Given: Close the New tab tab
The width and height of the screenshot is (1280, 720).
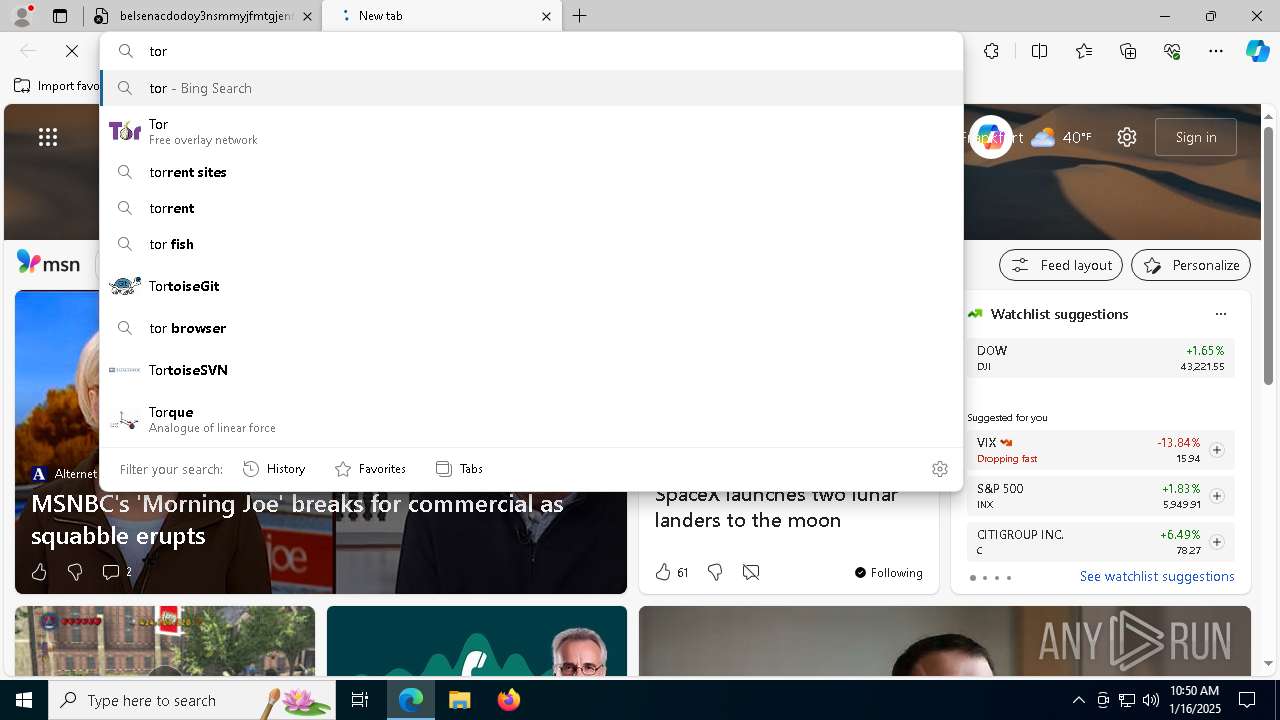Looking at the screenshot, I should pos(546,16).
